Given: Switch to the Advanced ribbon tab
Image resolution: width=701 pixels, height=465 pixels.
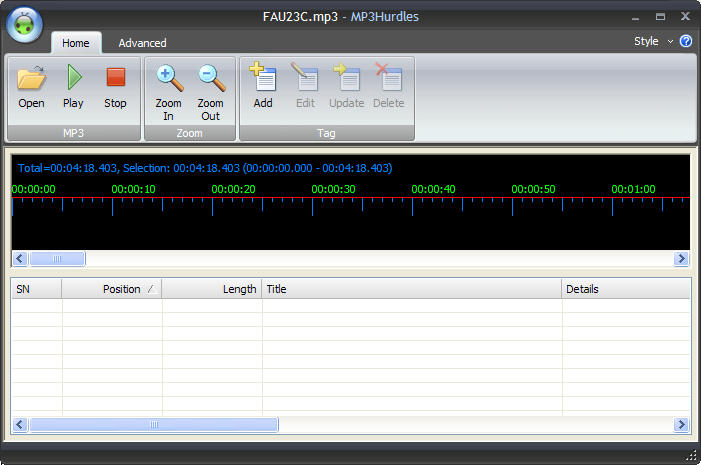Looking at the screenshot, I should click(142, 43).
